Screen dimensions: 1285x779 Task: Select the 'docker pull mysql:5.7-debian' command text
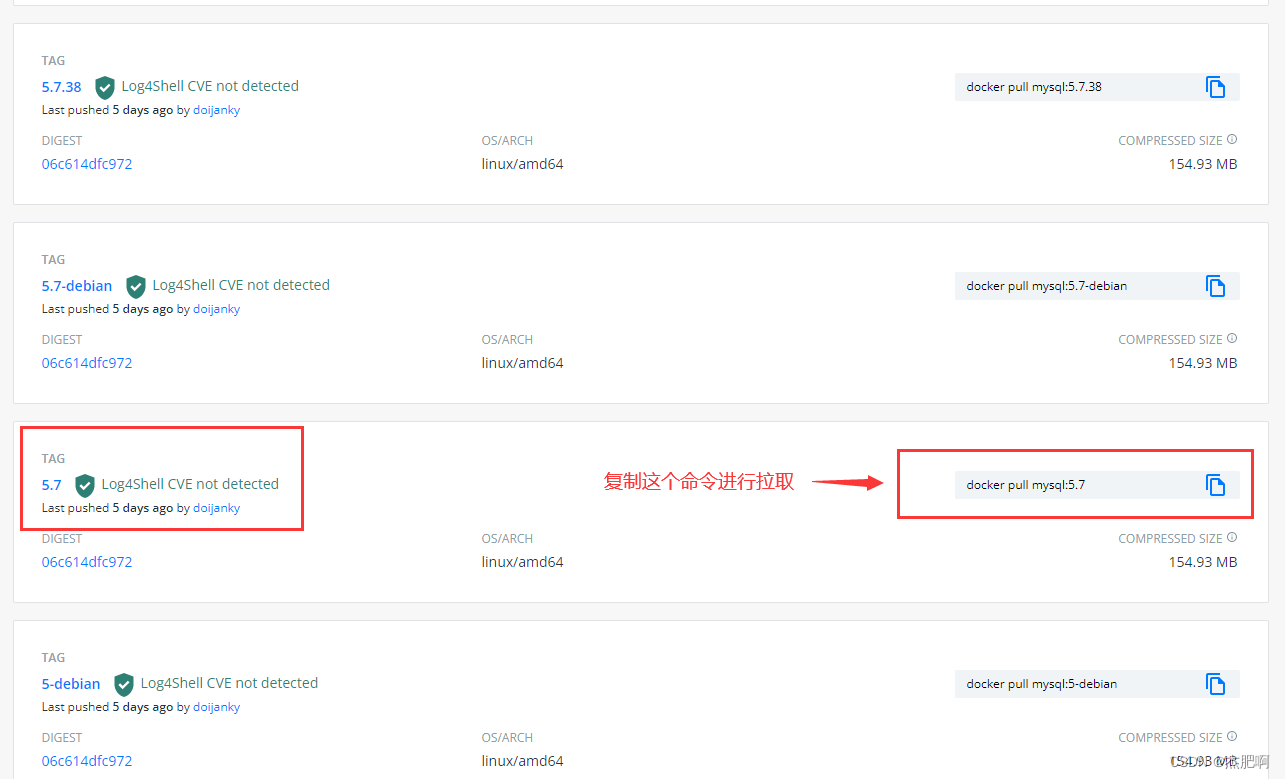pos(1047,286)
